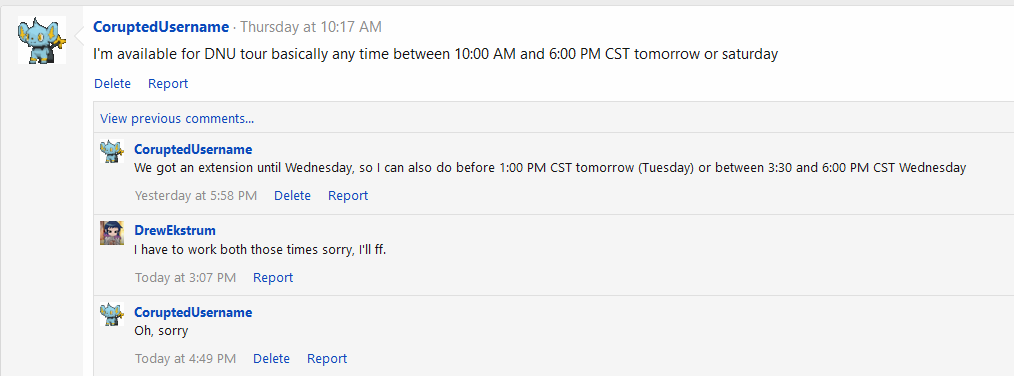This screenshot has width=1014, height=376.
Task: Report the 'Oh, sorry' comment
Action: click(327, 359)
